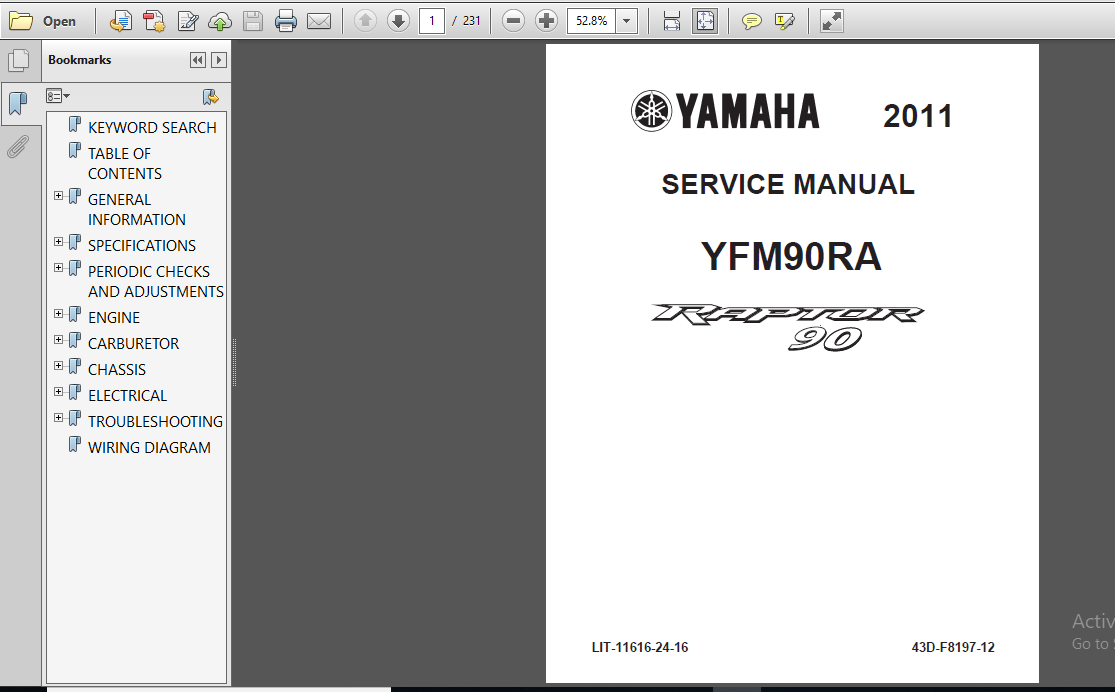
Task: Click the 52.8% zoom value field
Action: pos(592,21)
